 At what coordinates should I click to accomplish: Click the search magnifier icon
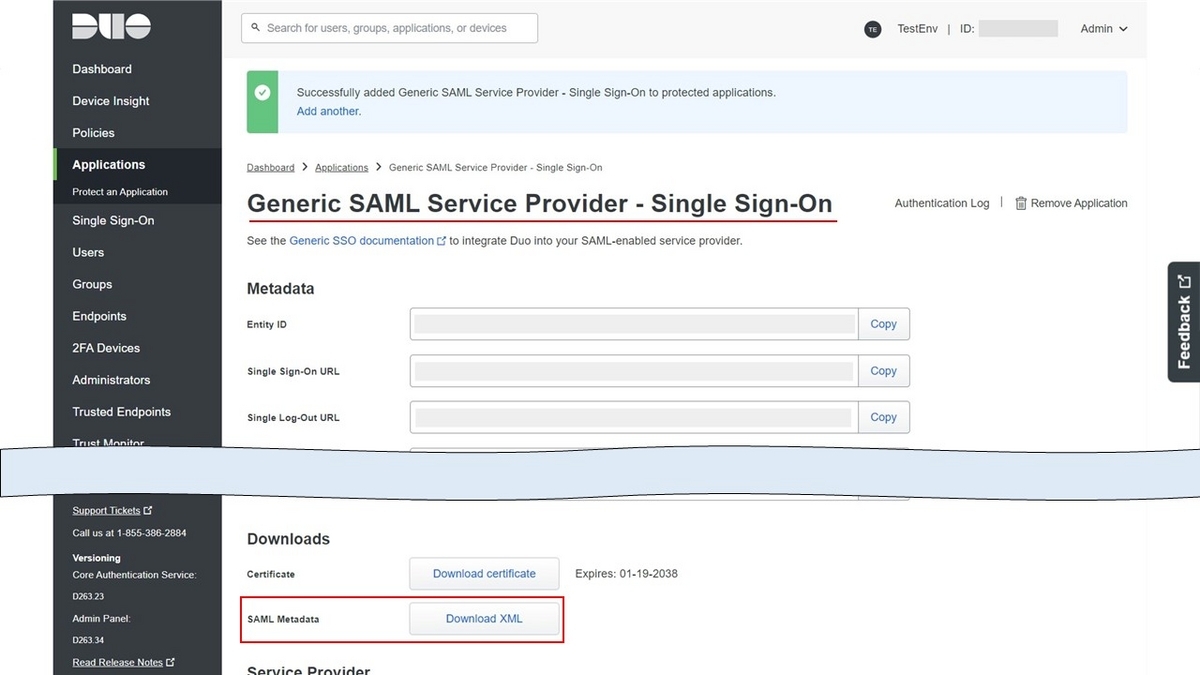tap(256, 28)
